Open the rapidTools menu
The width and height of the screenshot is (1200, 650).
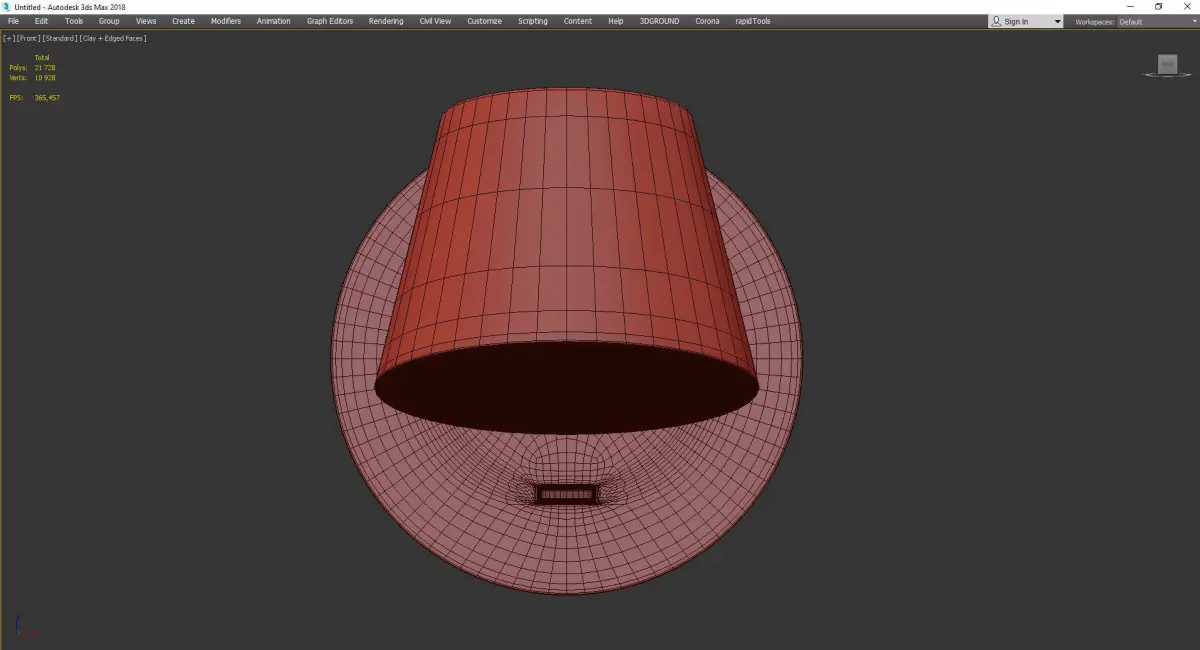751,21
